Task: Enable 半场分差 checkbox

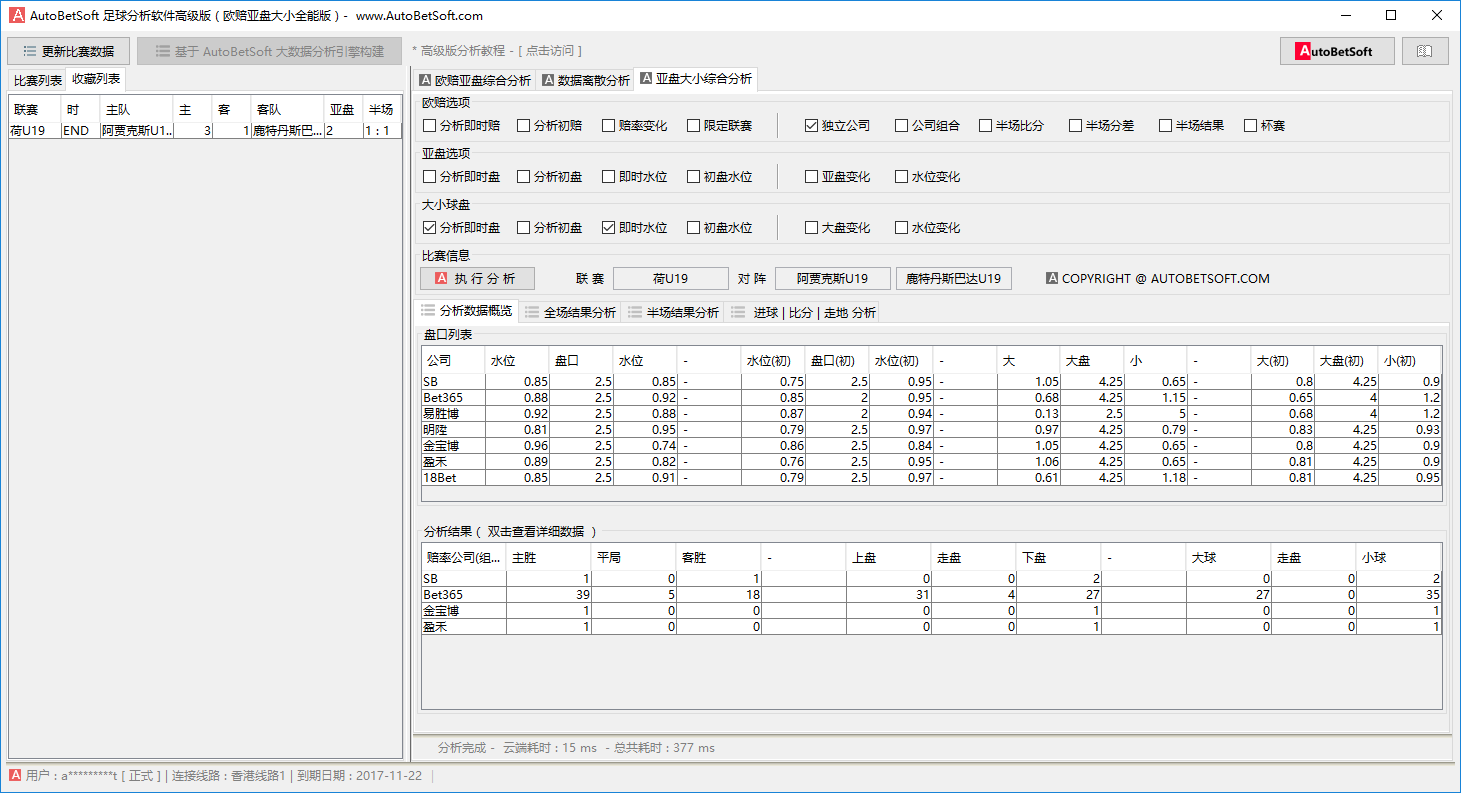Action: (1101, 126)
